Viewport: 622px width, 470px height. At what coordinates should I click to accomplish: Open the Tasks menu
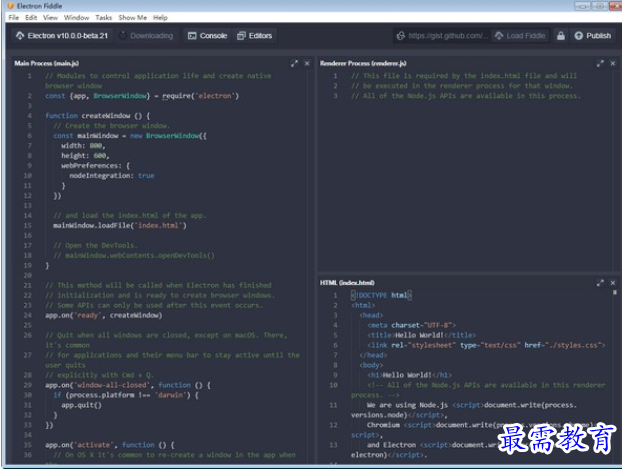[104, 17]
